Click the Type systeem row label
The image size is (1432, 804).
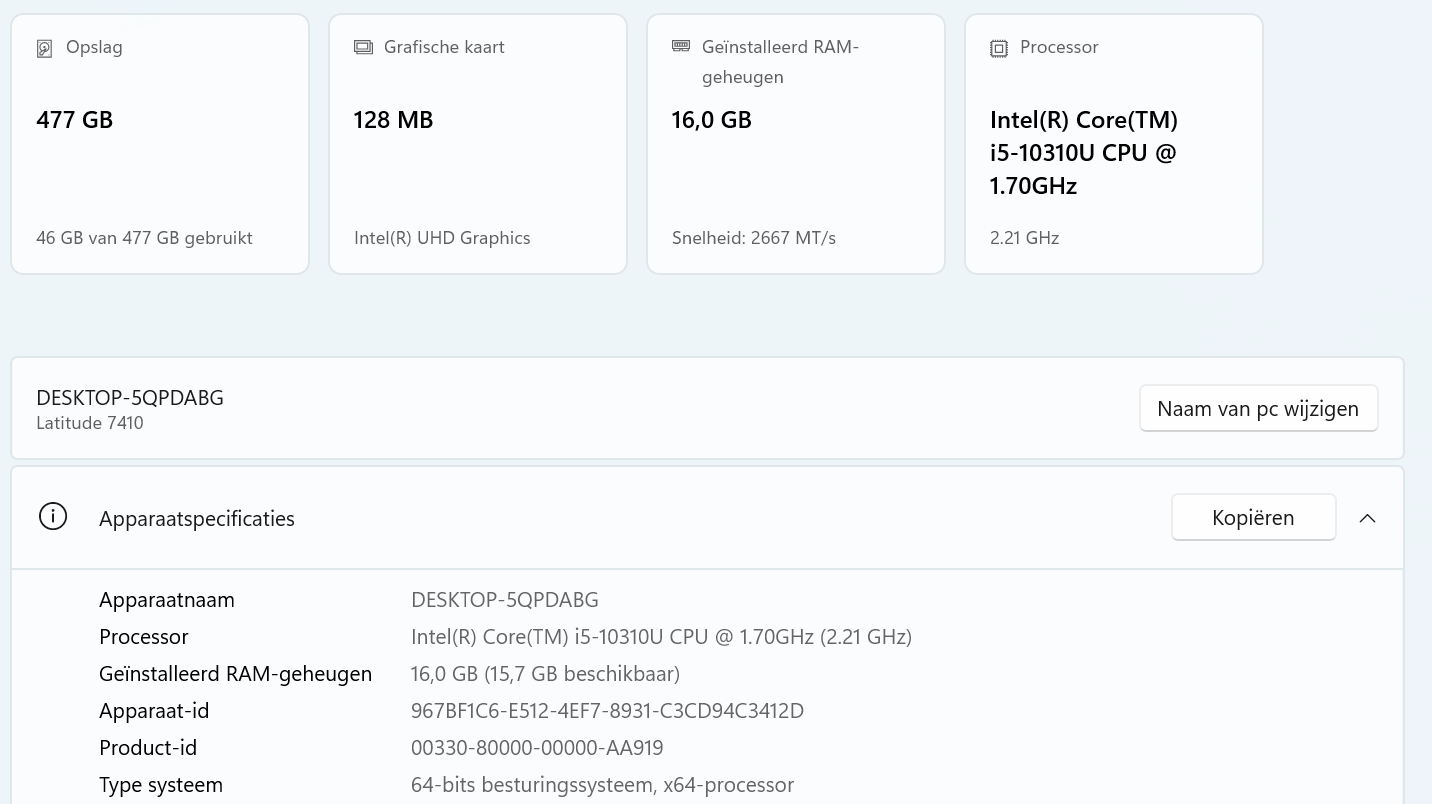tap(161, 785)
